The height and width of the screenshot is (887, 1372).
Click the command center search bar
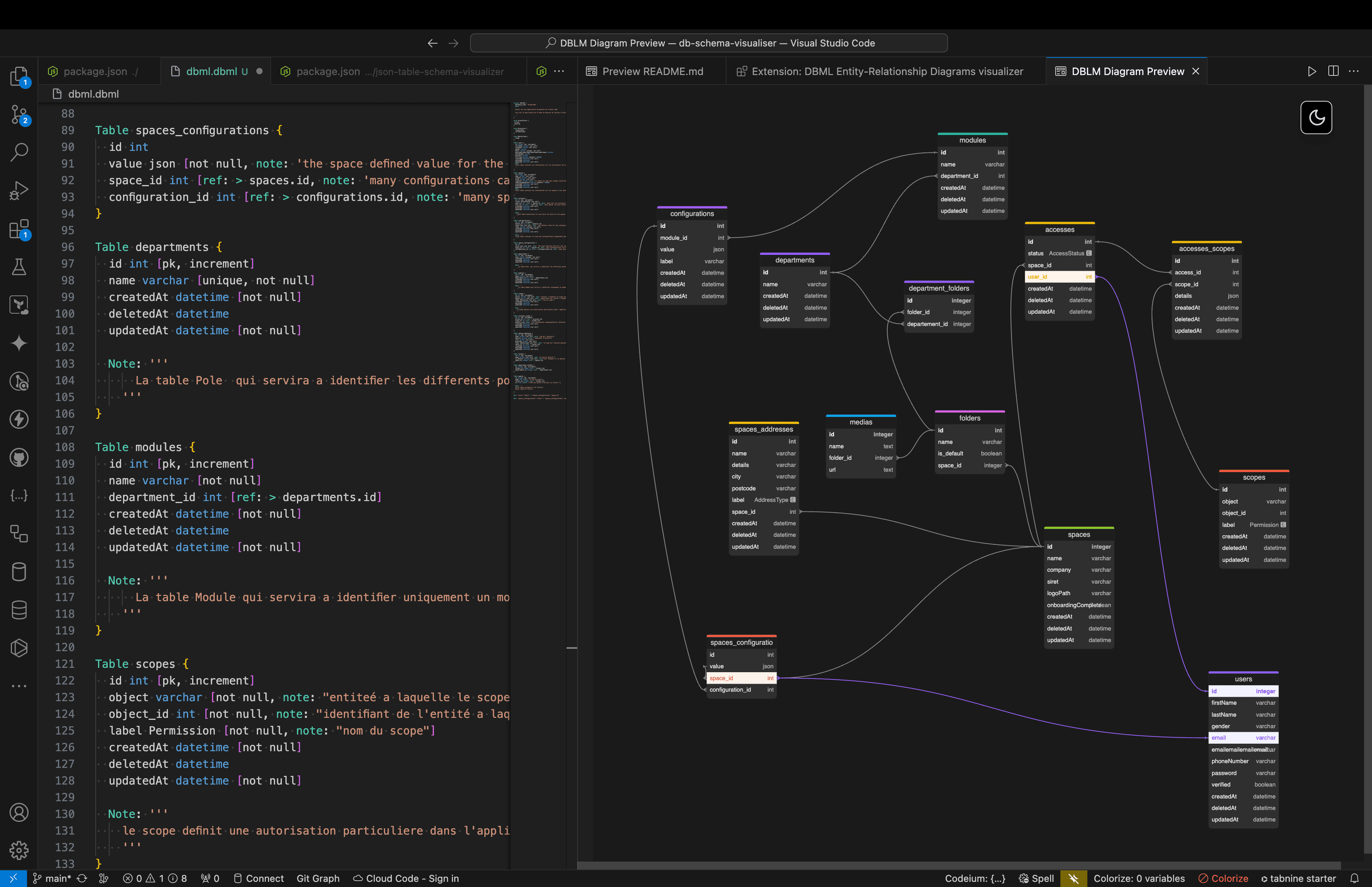click(x=708, y=42)
